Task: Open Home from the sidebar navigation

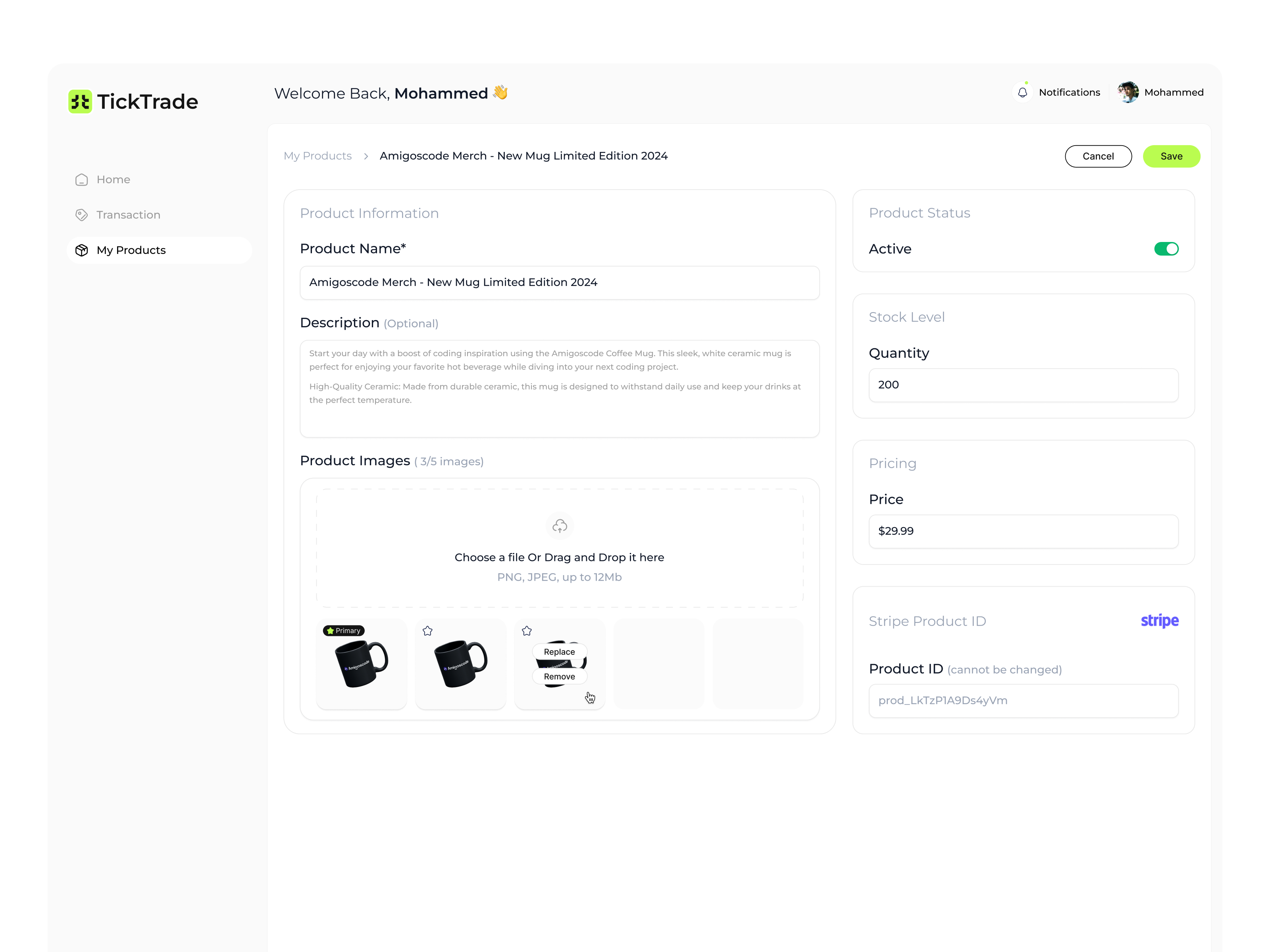Action: (x=113, y=179)
